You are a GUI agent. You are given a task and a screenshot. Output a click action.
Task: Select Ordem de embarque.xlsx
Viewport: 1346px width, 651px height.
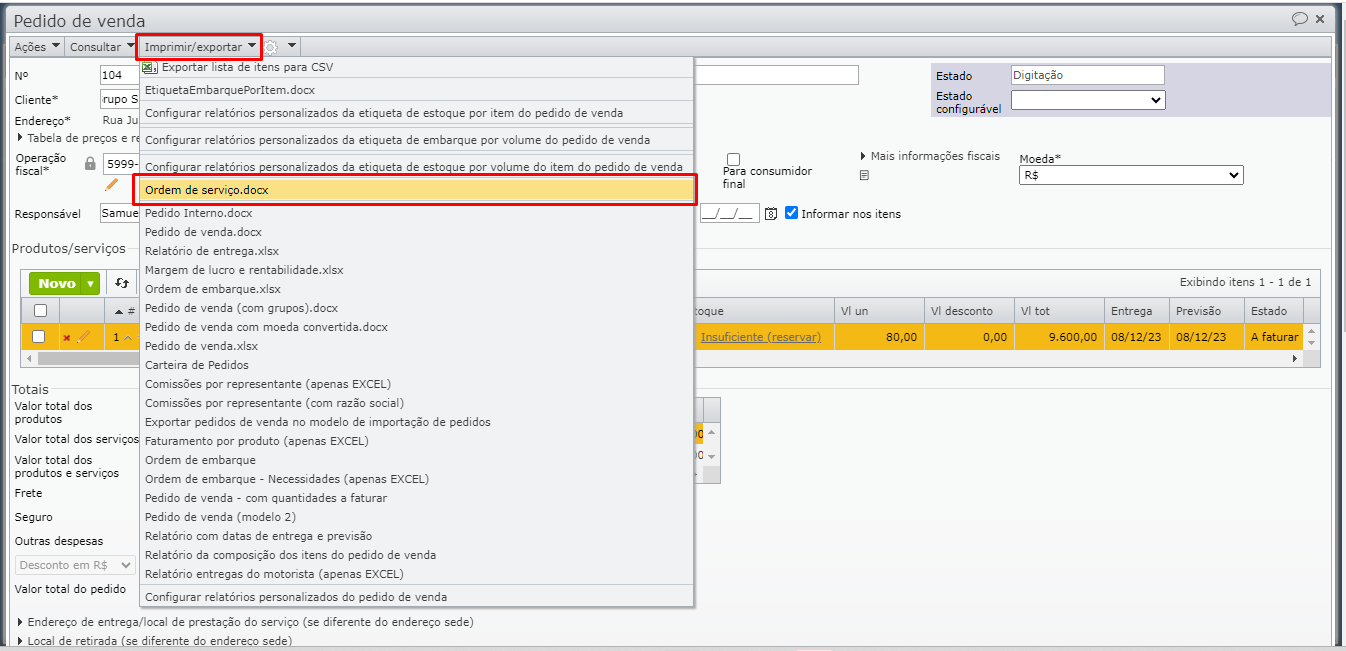[416, 289]
